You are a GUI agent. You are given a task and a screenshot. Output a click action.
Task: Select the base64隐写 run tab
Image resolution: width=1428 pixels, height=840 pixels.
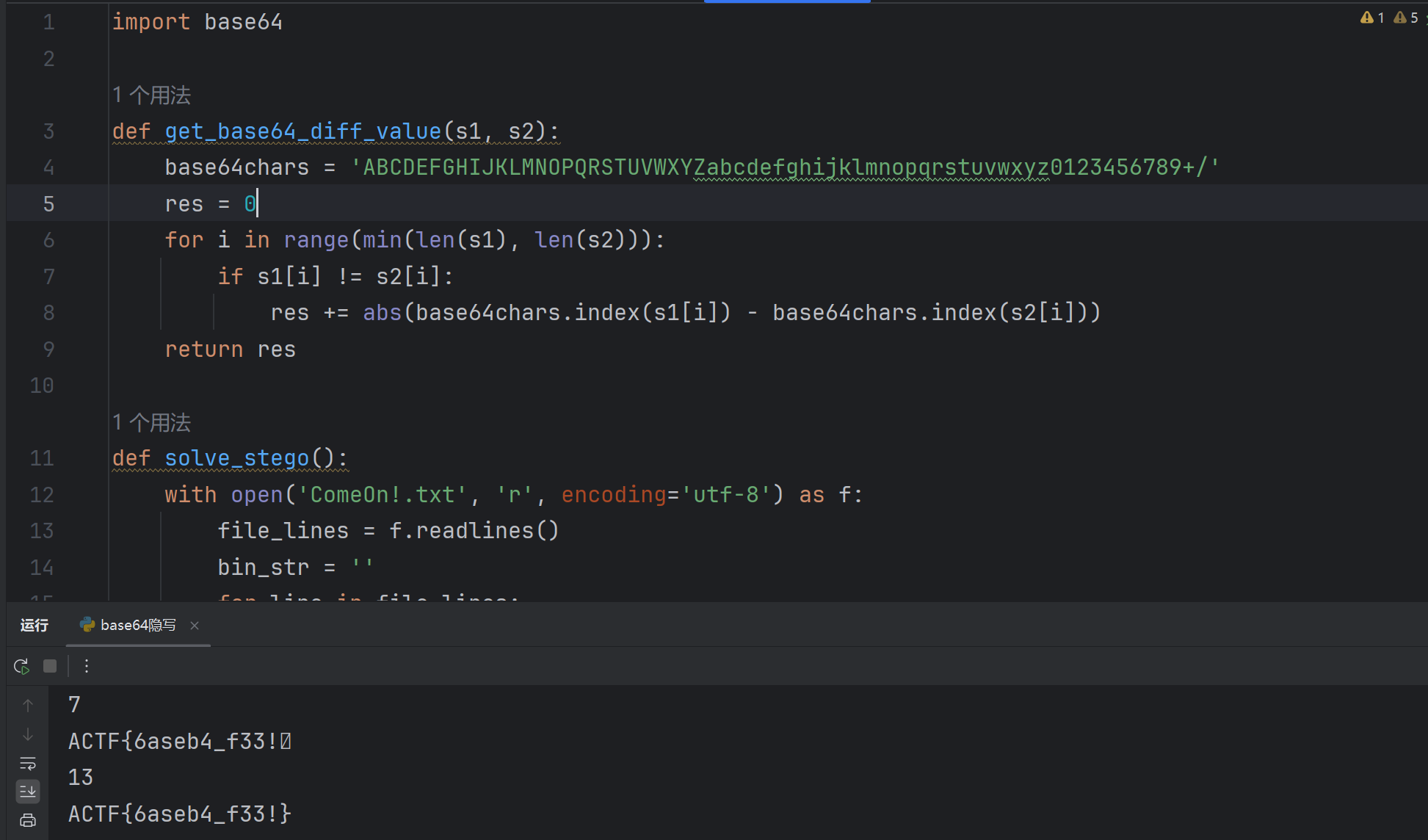point(137,626)
